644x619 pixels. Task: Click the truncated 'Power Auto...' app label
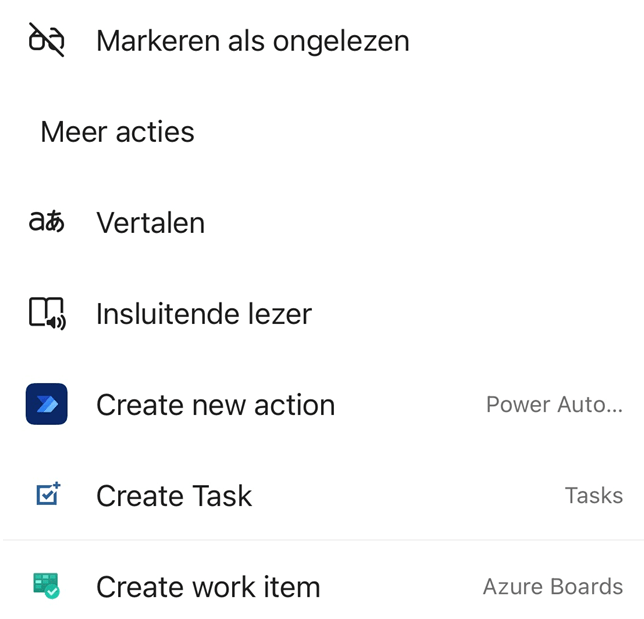[x=554, y=405]
